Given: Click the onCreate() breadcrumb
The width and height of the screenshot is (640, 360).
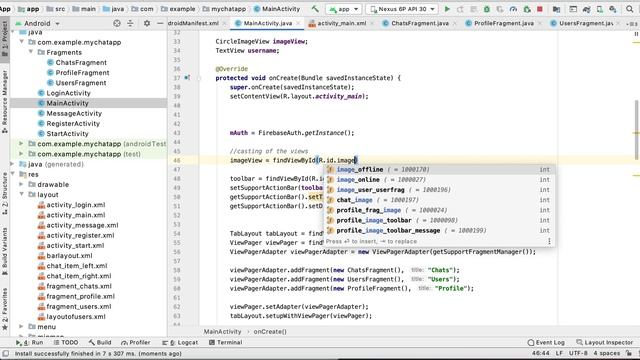Looking at the screenshot, I should (x=270, y=331).
